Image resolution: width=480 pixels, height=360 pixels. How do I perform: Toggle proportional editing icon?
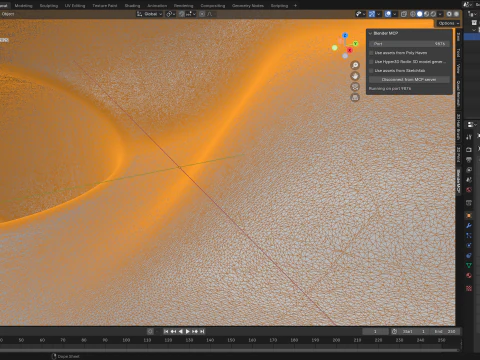tap(202, 14)
